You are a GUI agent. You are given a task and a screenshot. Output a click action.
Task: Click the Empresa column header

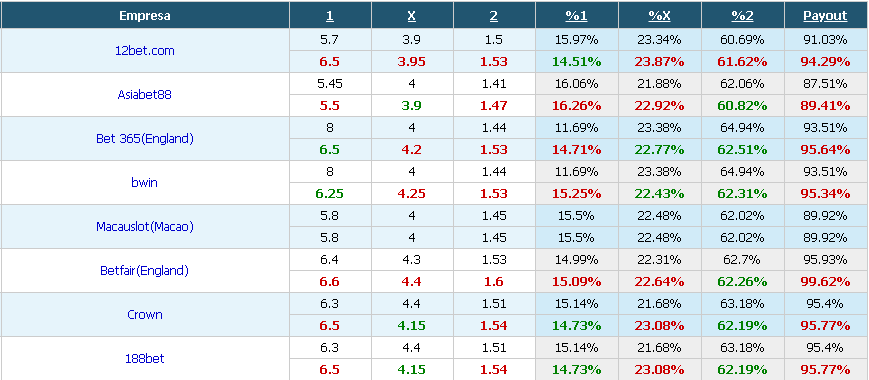click(x=145, y=16)
